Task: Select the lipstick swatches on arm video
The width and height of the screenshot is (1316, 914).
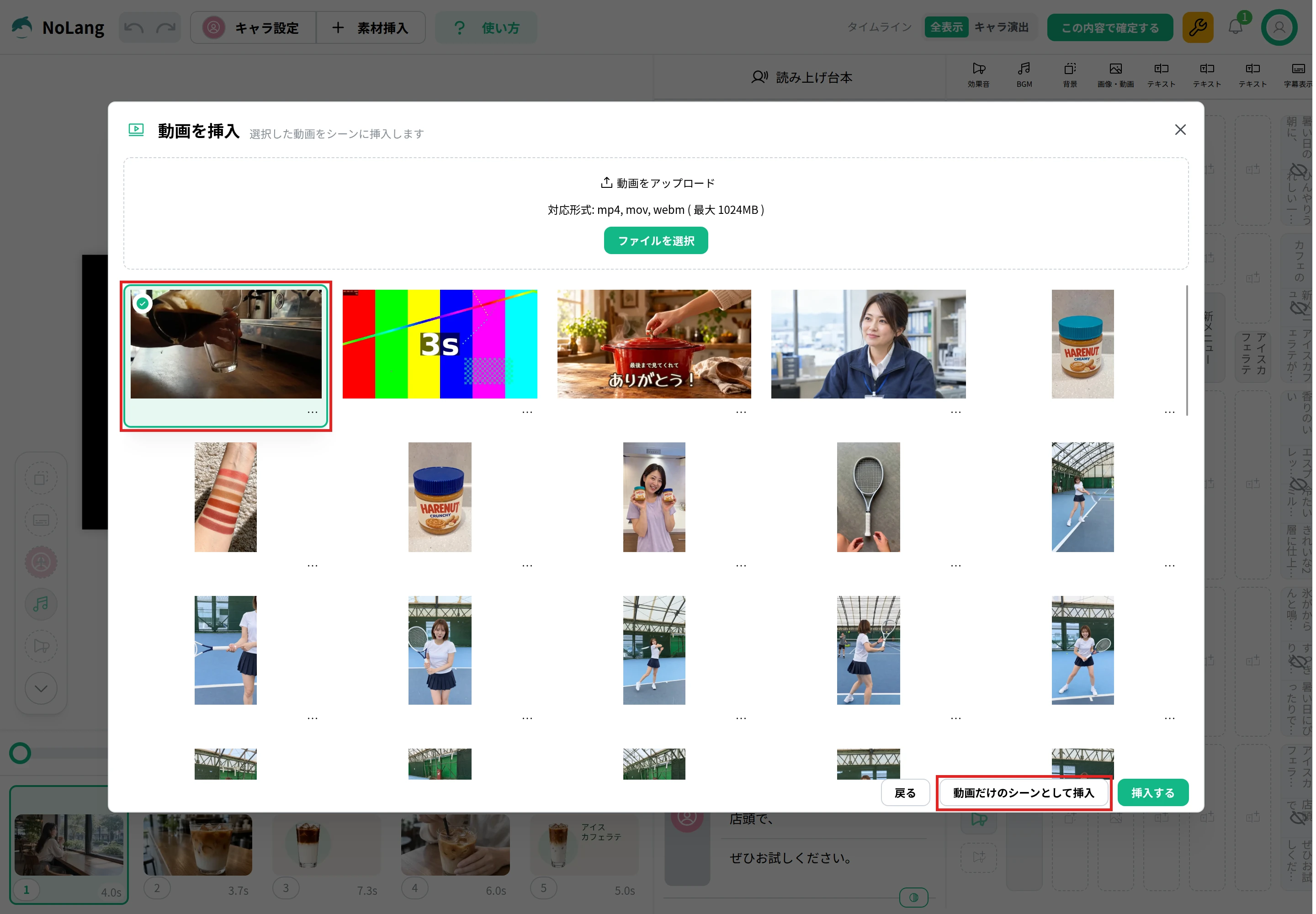Action: pos(226,497)
